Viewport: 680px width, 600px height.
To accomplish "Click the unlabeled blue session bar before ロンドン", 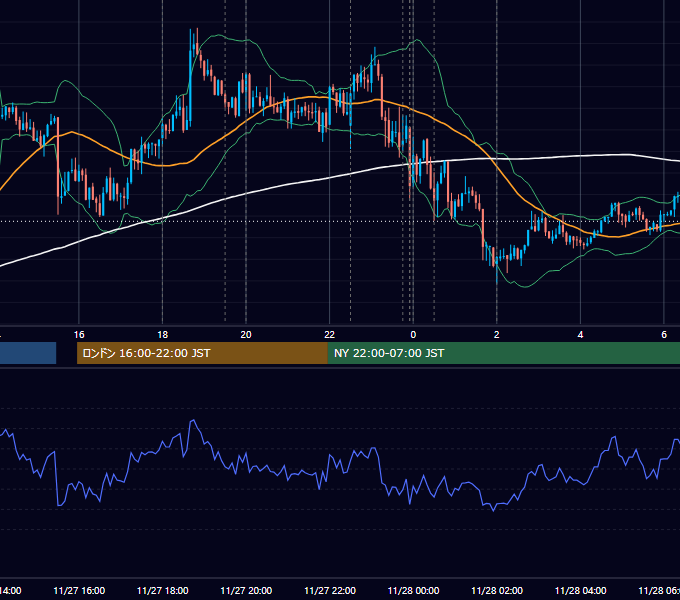I will pos(28,353).
